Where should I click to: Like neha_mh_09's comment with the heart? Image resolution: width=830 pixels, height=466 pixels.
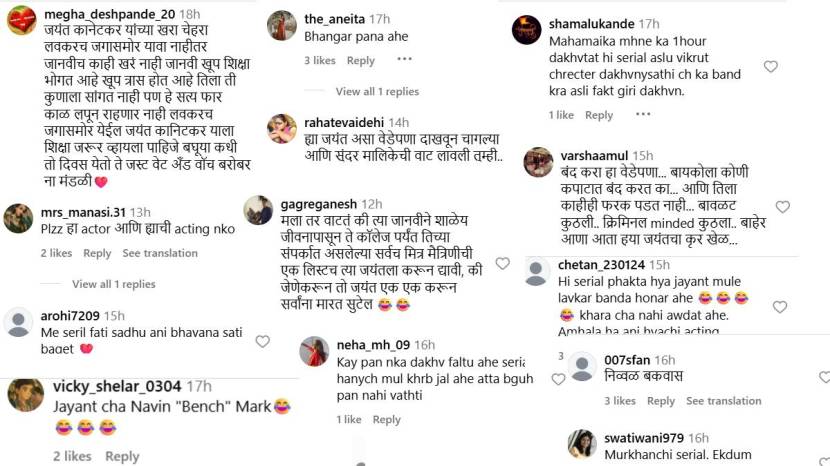coord(558,379)
